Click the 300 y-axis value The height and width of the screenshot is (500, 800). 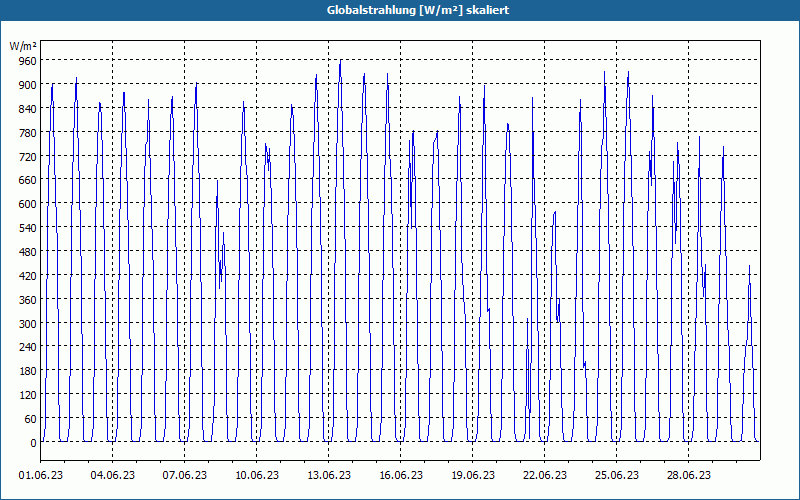coord(27,324)
